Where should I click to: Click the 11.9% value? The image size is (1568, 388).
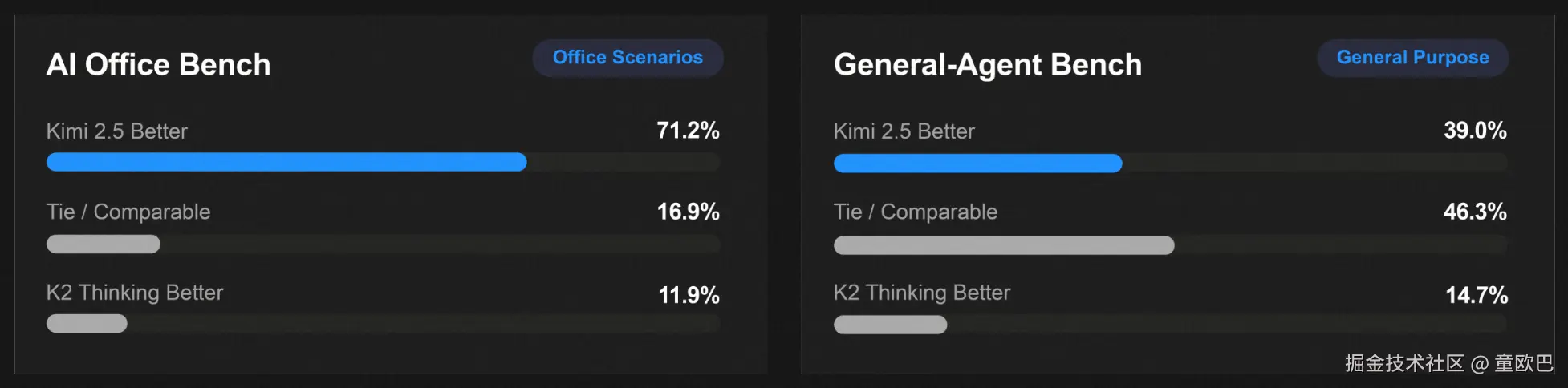689,295
